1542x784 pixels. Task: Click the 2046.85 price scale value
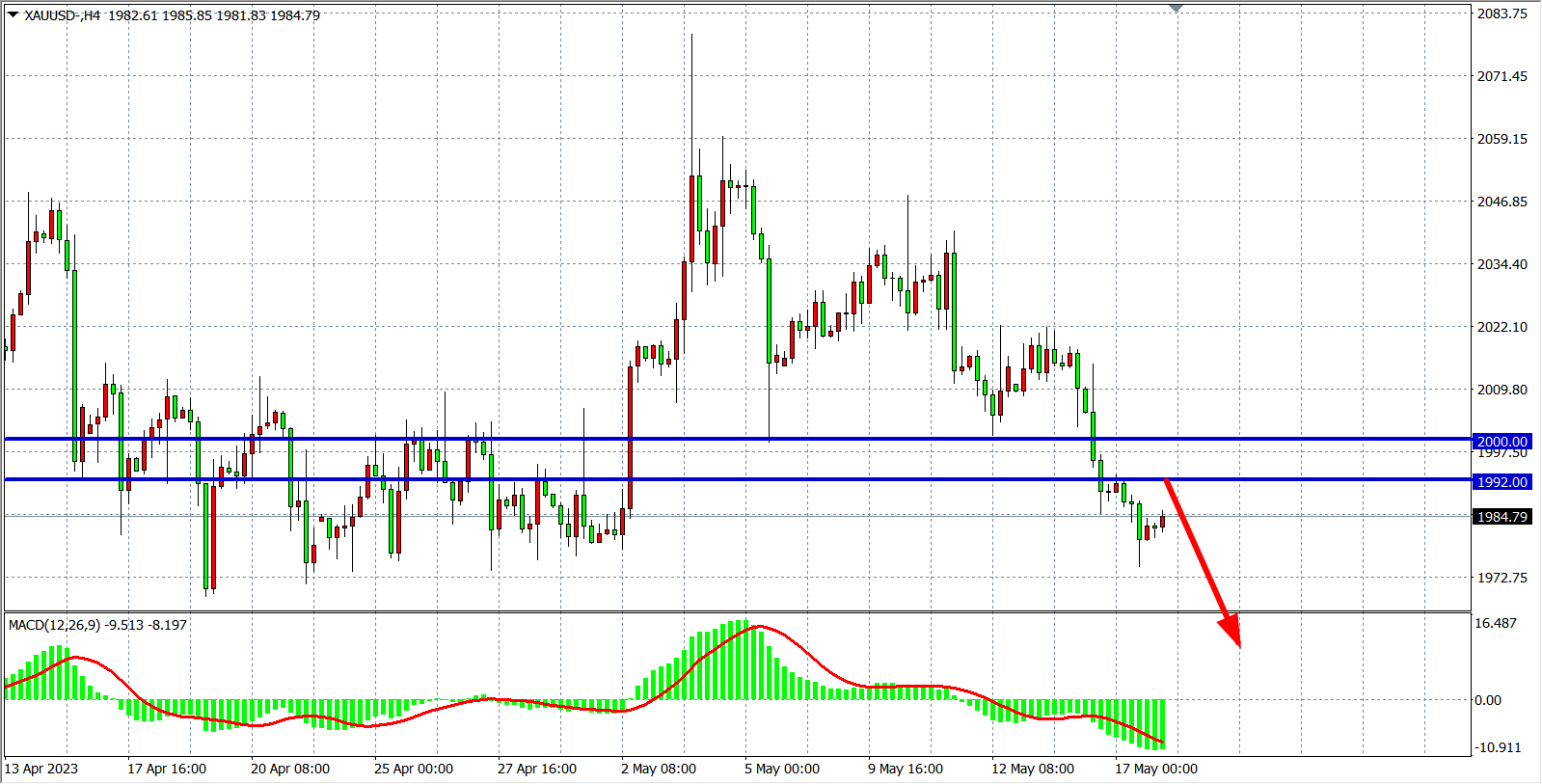coord(1501,202)
